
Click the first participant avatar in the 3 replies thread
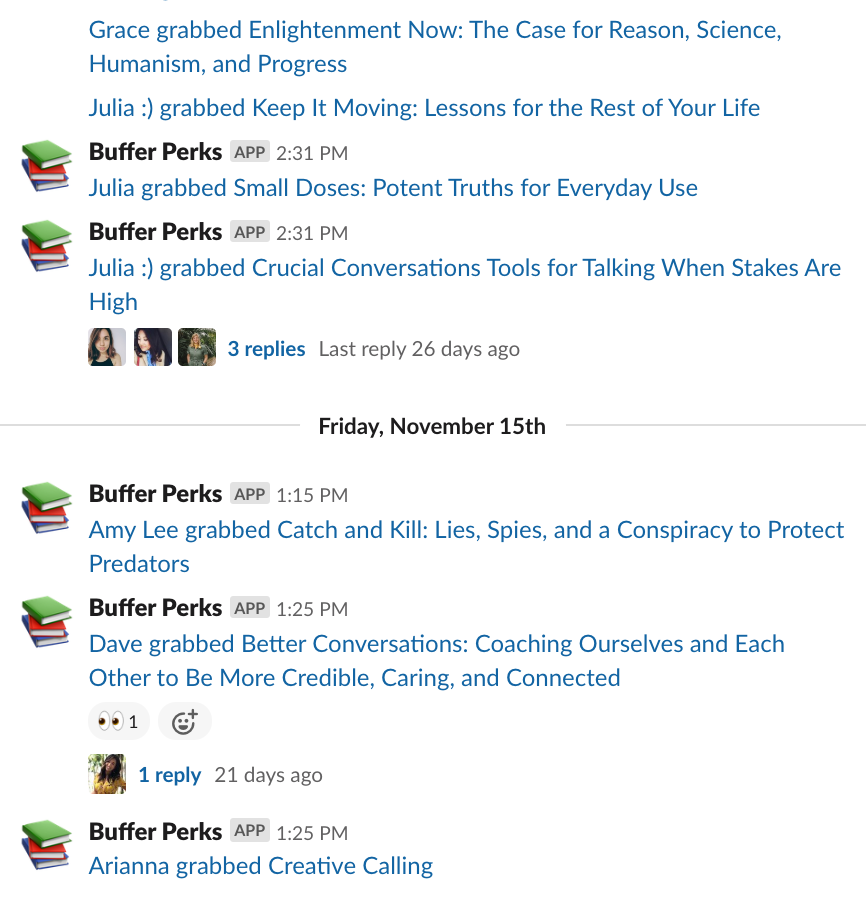coord(107,347)
